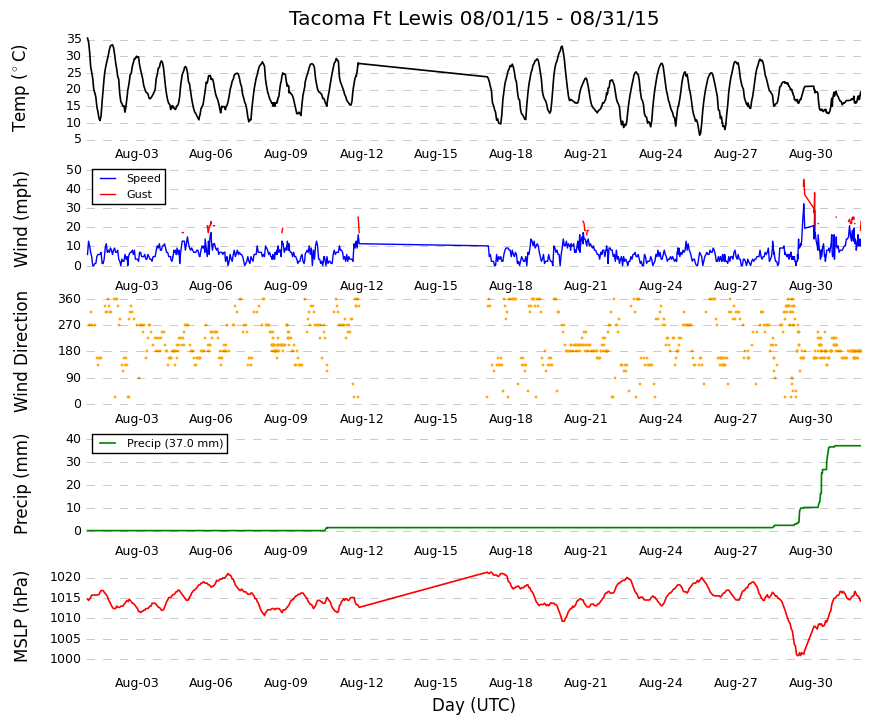Screen dimensions: 871x725
Task: Click the Day (UTC) x-axis label
Action: (x=474, y=705)
